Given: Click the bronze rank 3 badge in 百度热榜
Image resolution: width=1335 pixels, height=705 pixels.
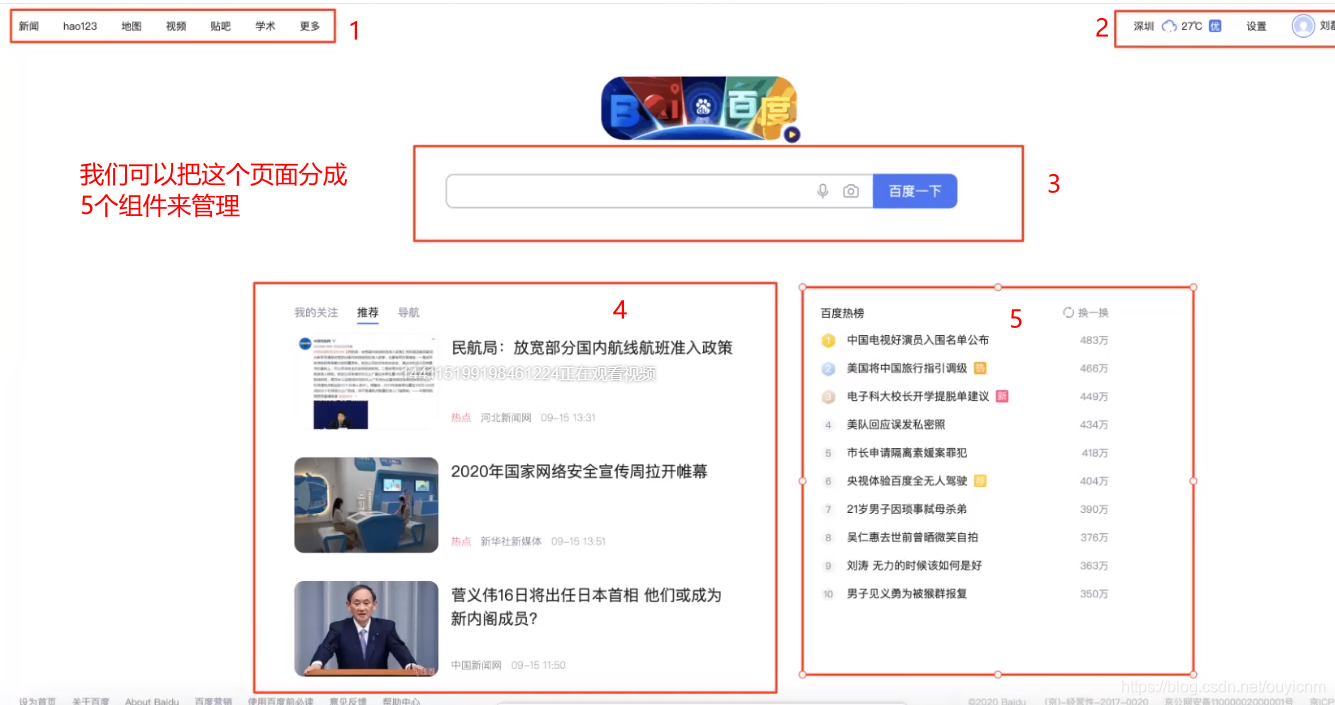Looking at the screenshot, I should pos(828,397).
